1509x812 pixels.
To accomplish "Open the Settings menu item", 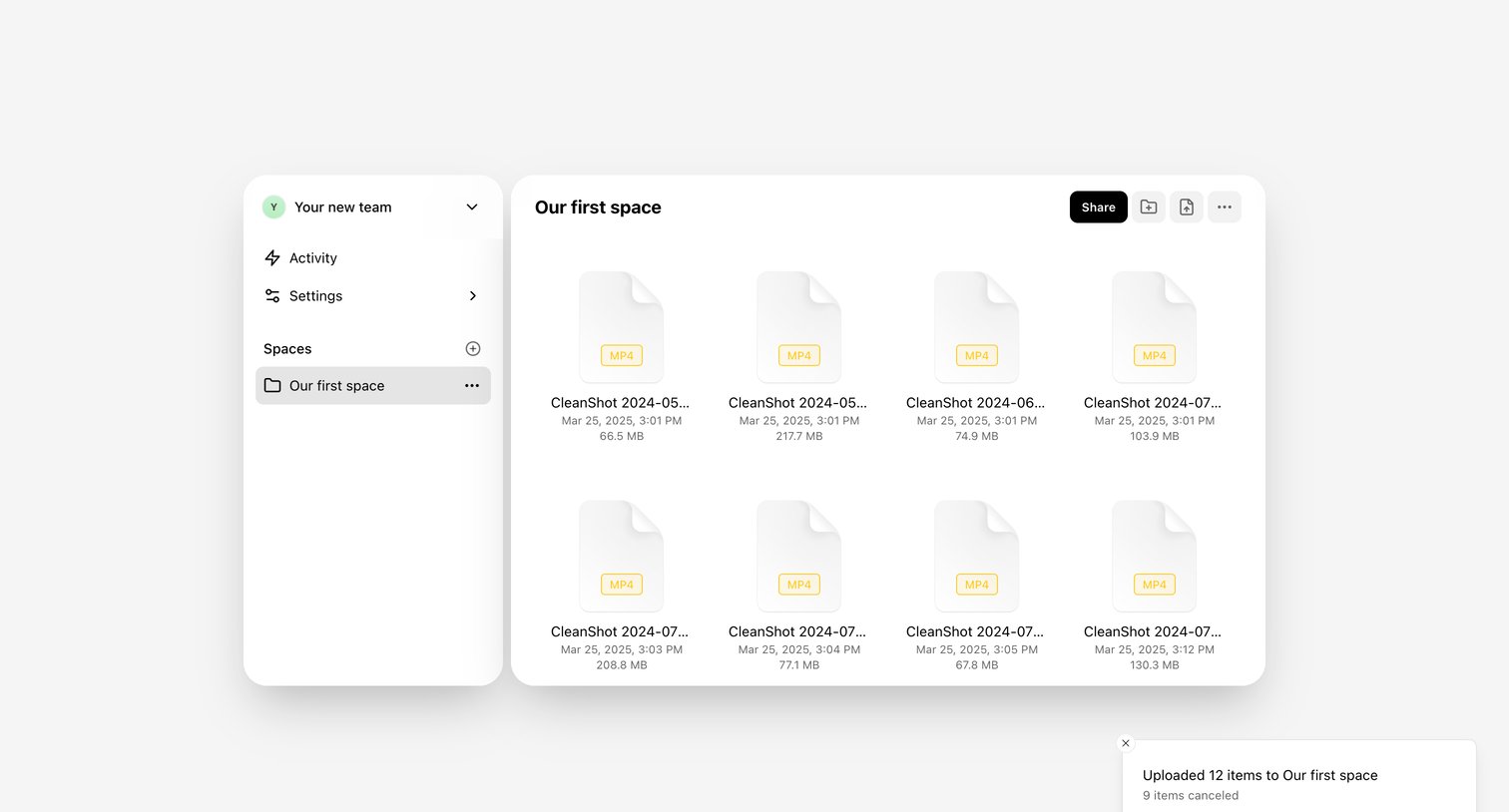I will coord(373,296).
